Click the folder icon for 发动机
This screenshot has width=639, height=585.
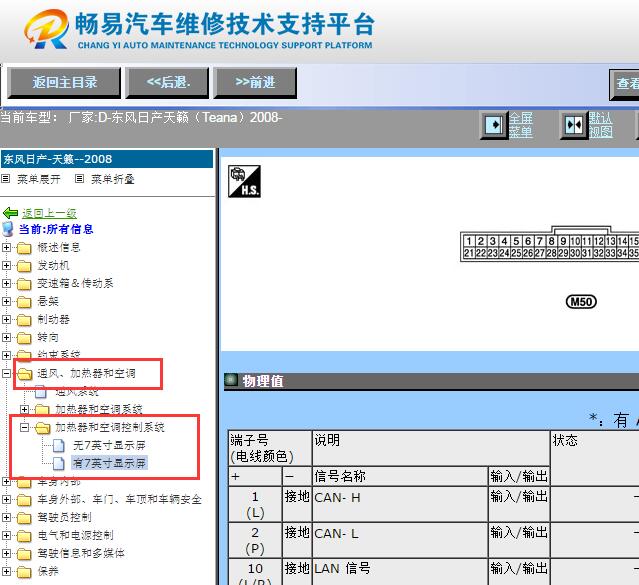point(24,266)
